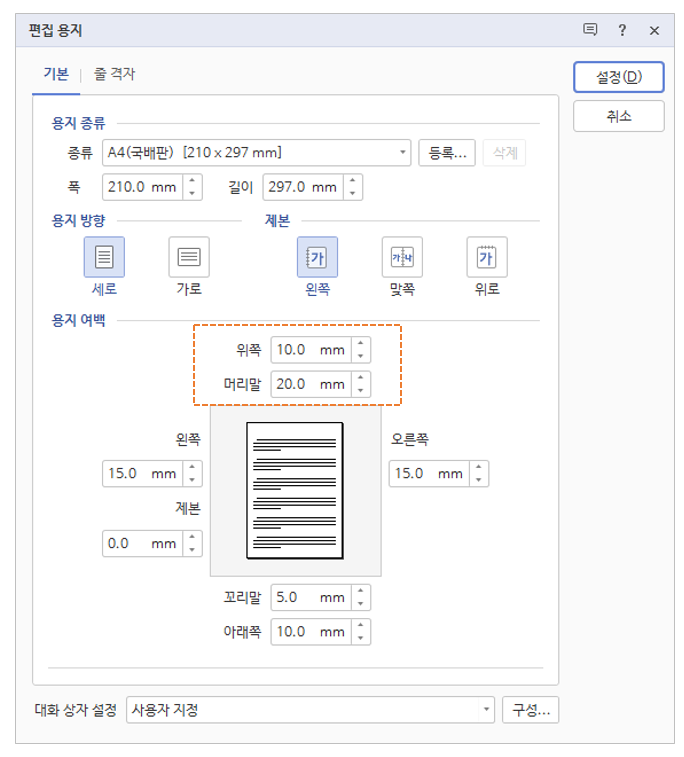The height and width of the screenshot is (757, 684).
Task: Decrease 왼쪽 left margin with down arrow
Action: [x=192, y=480]
